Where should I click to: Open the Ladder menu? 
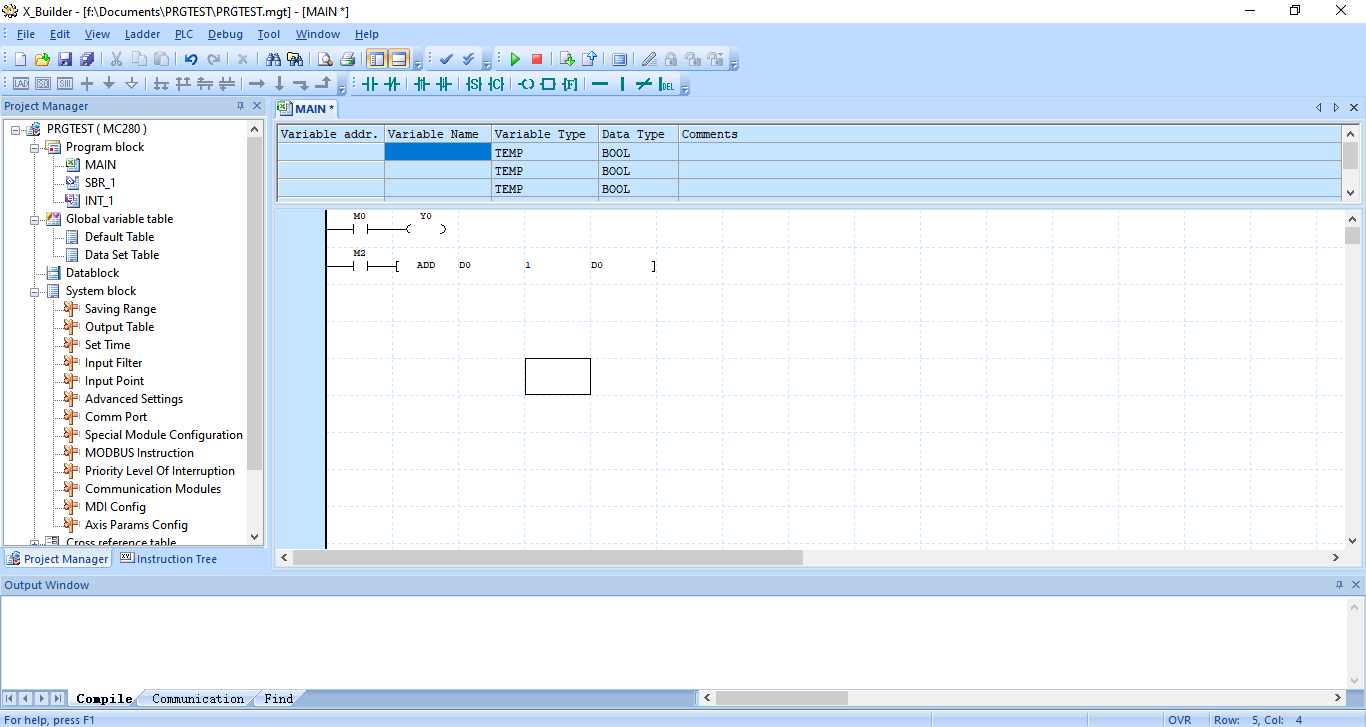click(142, 34)
